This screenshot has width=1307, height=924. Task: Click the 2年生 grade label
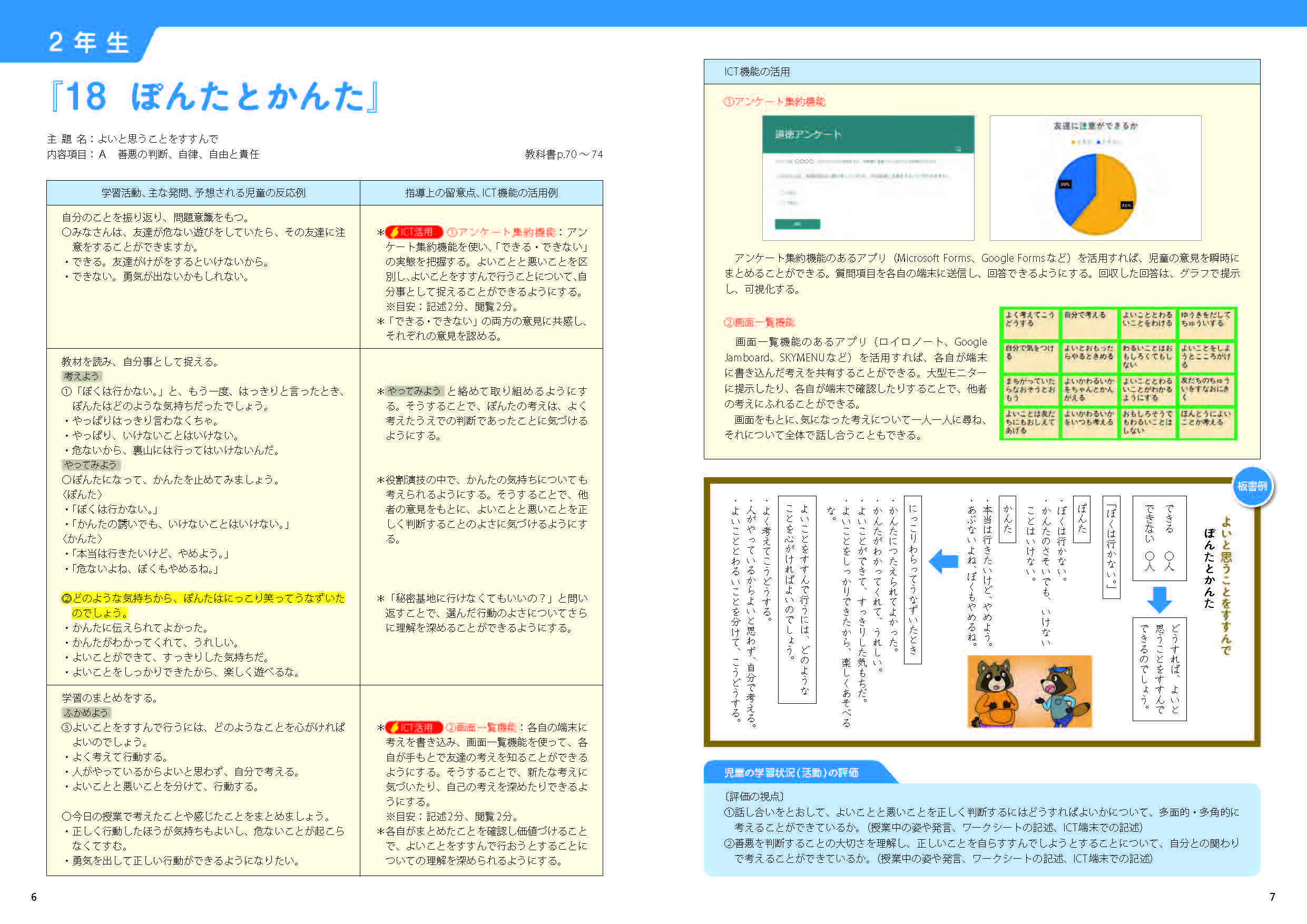90,43
